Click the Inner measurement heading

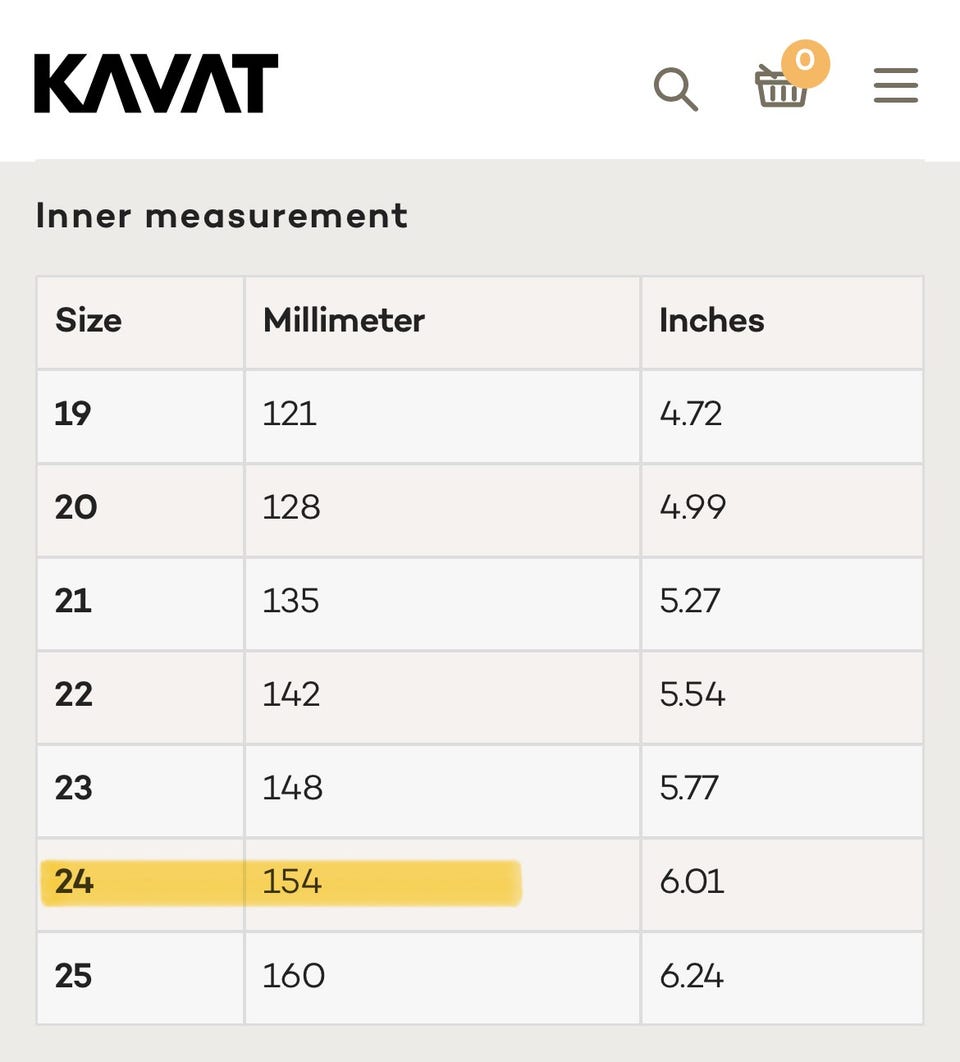click(222, 216)
